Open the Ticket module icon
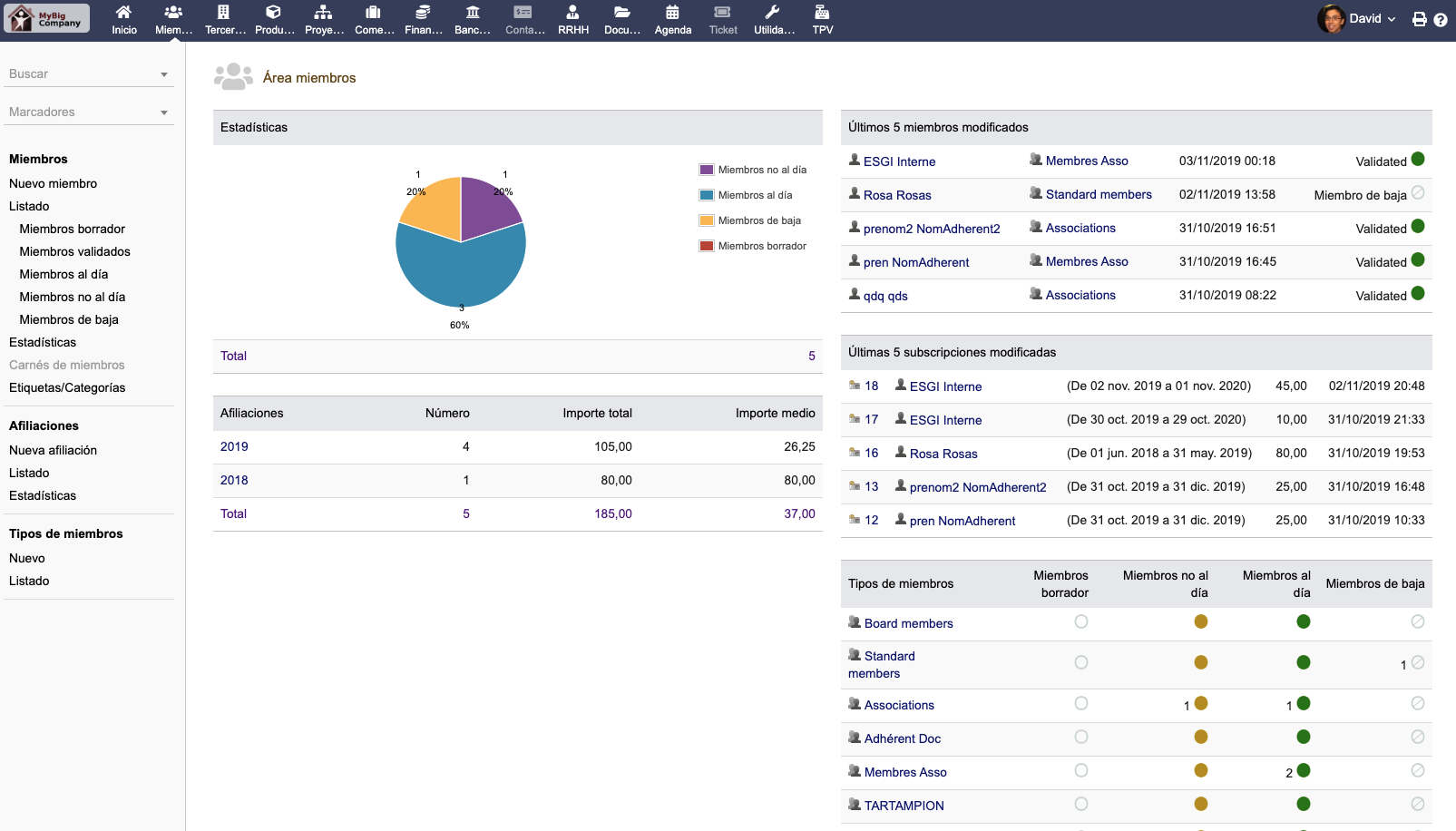The width and height of the screenshot is (1456, 831). pos(722,12)
